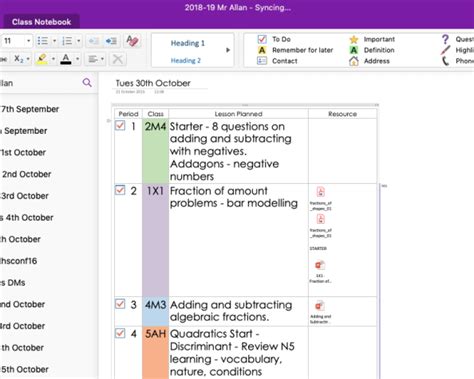Open the 2nd October page
Image resolution: width=474 pixels, height=379 pixels.
pyautogui.click(x=26, y=174)
